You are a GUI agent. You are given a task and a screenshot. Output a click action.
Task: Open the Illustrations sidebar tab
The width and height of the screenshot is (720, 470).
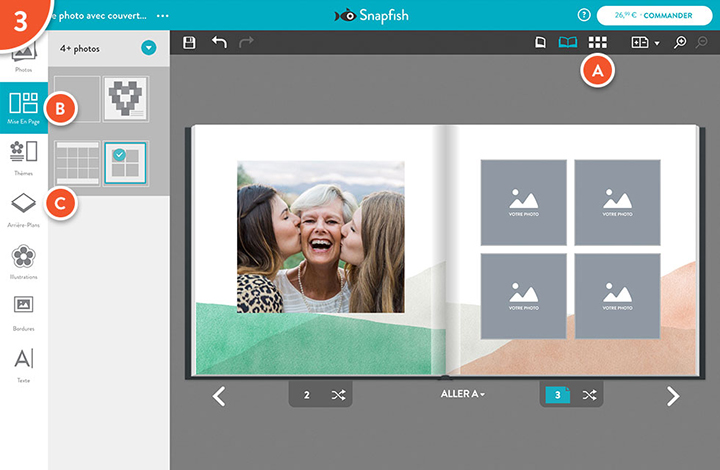(x=23, y=262)
